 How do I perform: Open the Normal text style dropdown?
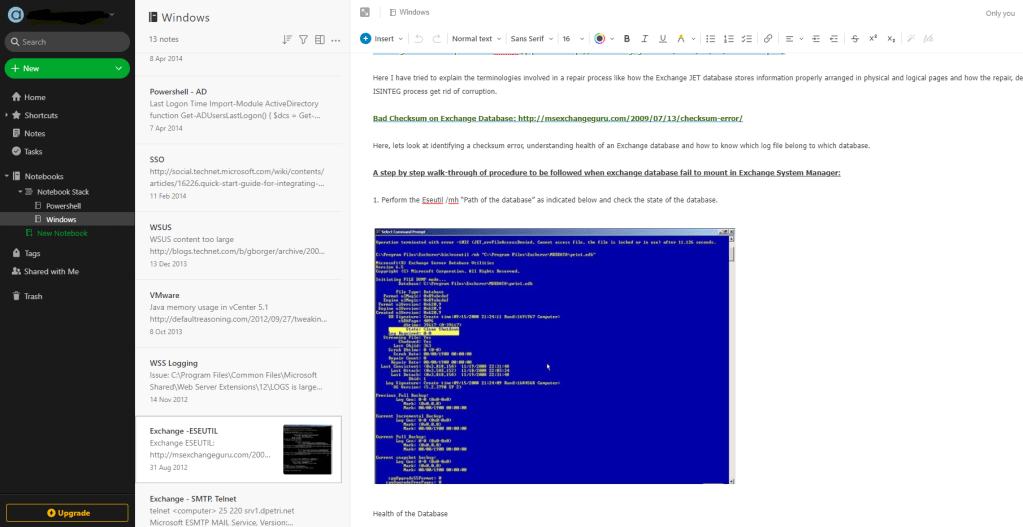pyautogui.click(x=476, y=39)
